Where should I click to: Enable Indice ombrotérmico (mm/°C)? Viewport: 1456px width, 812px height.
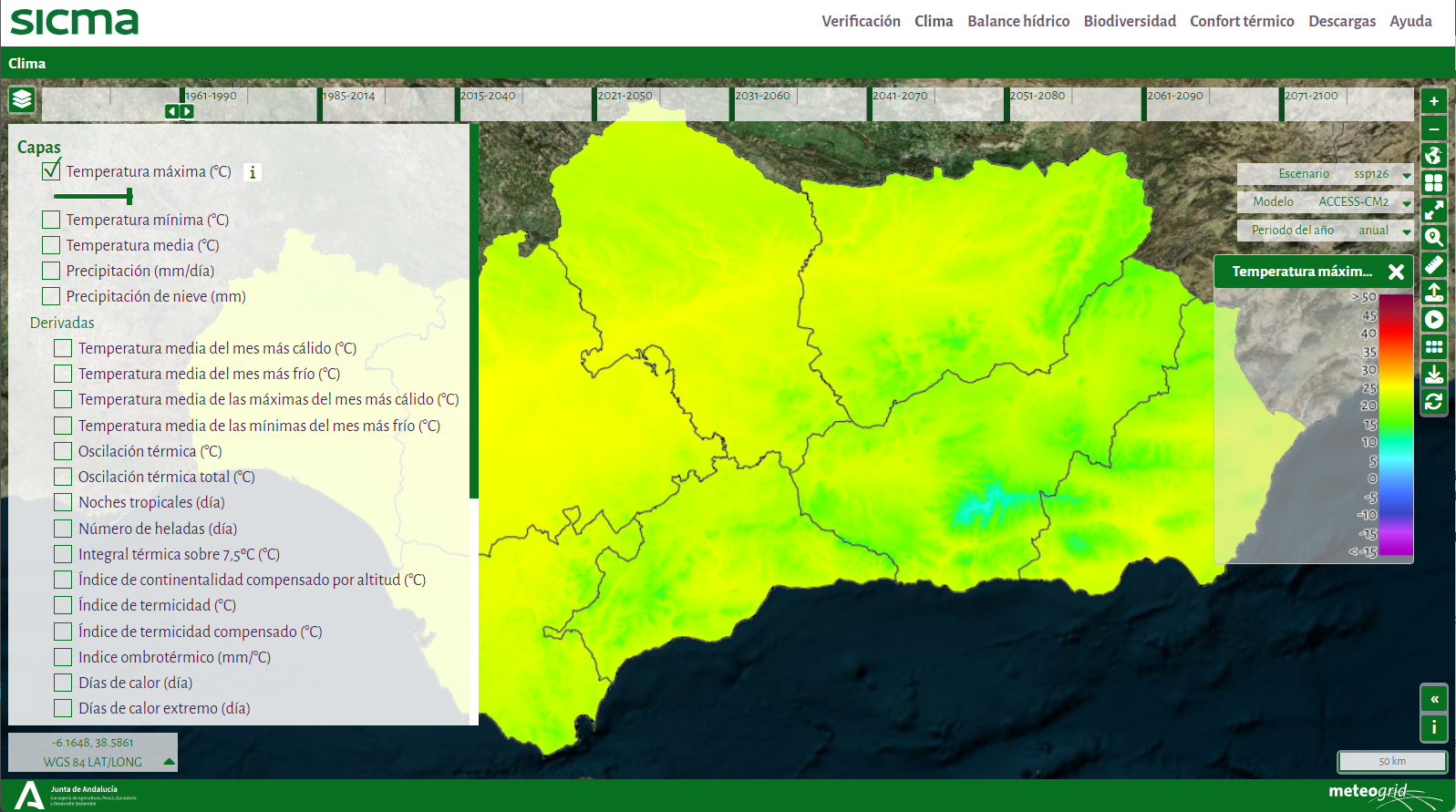pyautogui.click(x=63, y=657)
